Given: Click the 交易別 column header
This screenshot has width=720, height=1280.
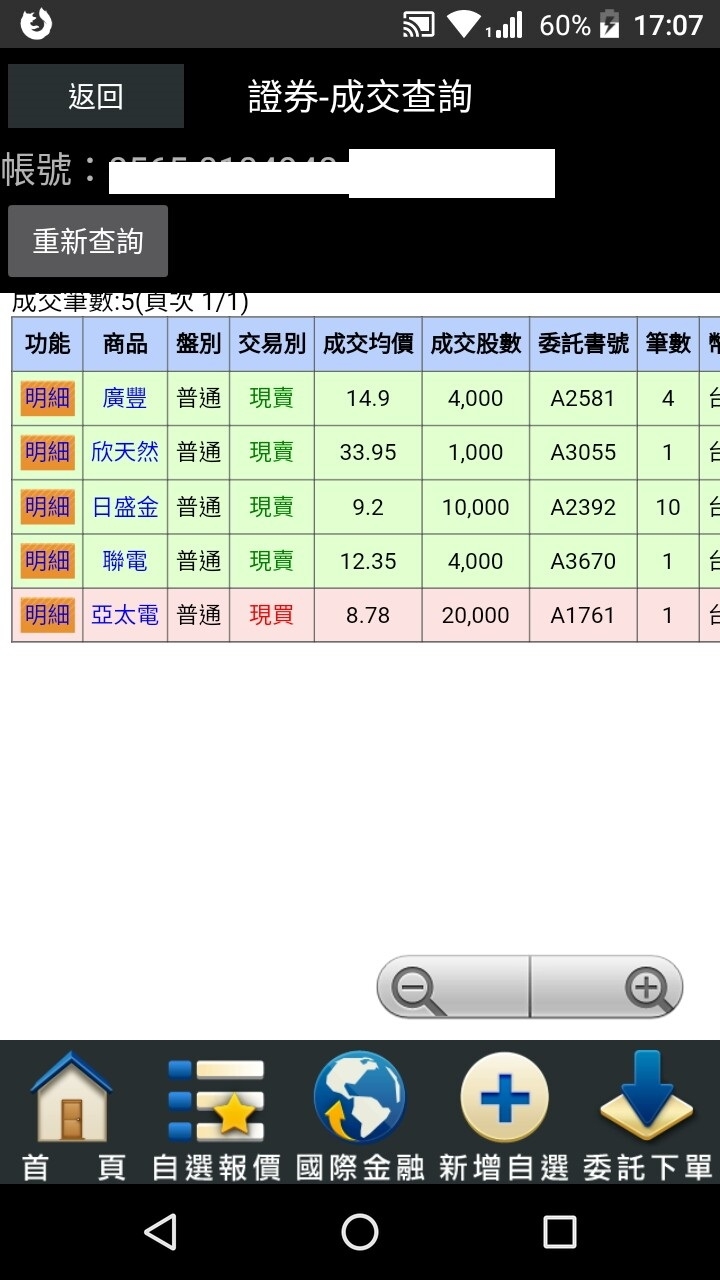Looking at the screenshot, I should click(x=272, y=344).
